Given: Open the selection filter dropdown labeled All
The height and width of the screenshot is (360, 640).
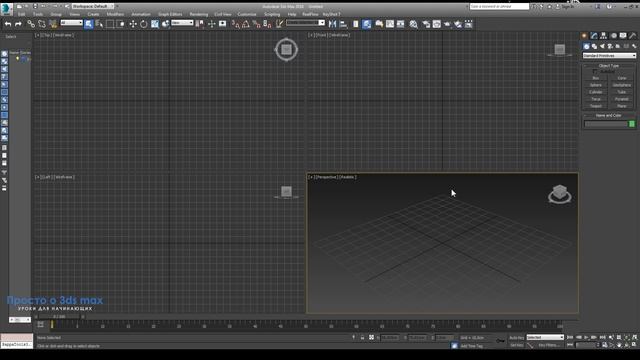Looking at the screenshot, I should click(x=71, y=23).
